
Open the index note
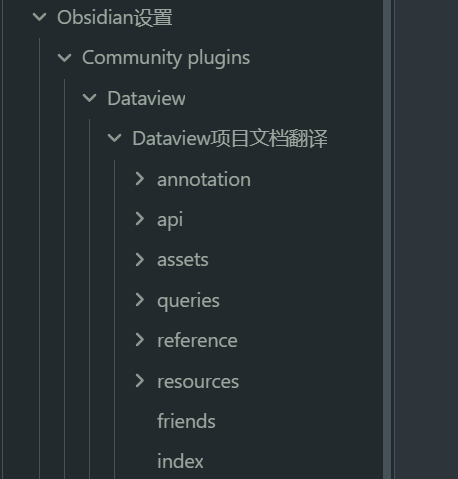pyautogui.click(x=180, y=462)
